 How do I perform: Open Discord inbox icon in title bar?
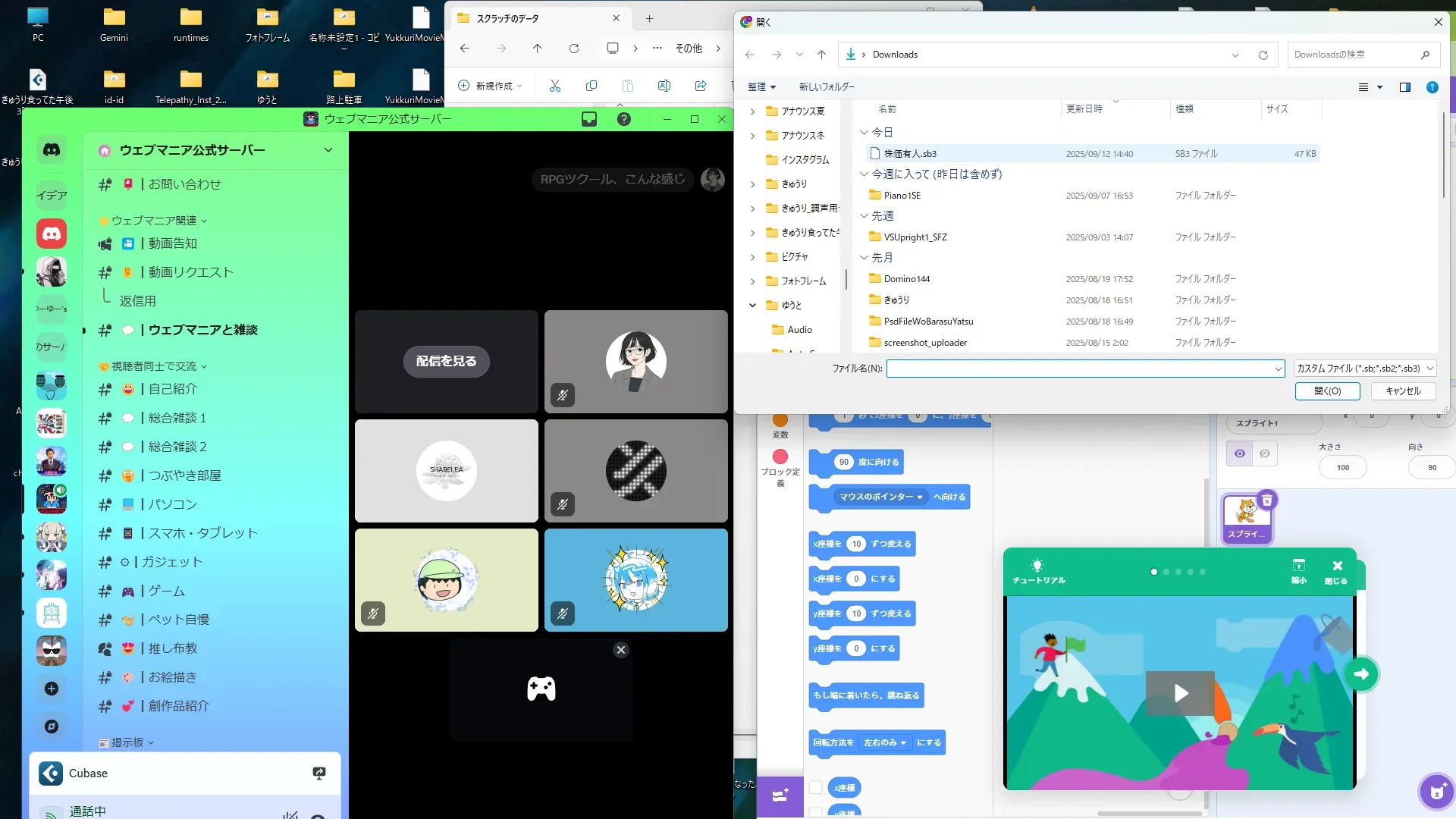[589, 119]
